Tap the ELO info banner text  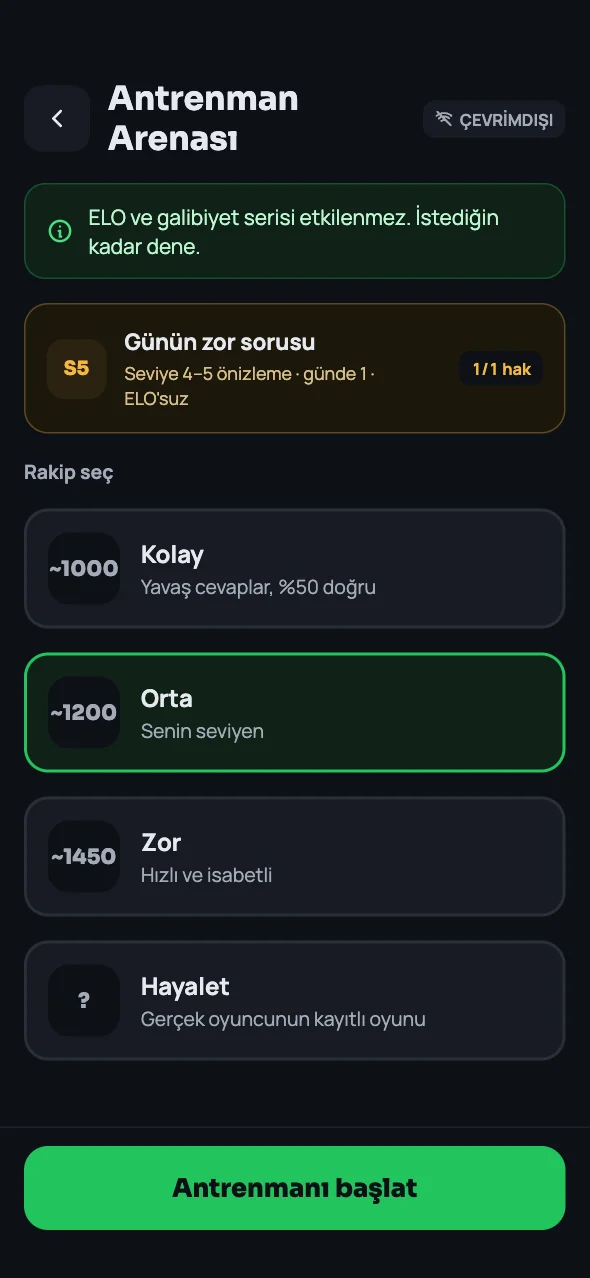[x=294, y=232]
